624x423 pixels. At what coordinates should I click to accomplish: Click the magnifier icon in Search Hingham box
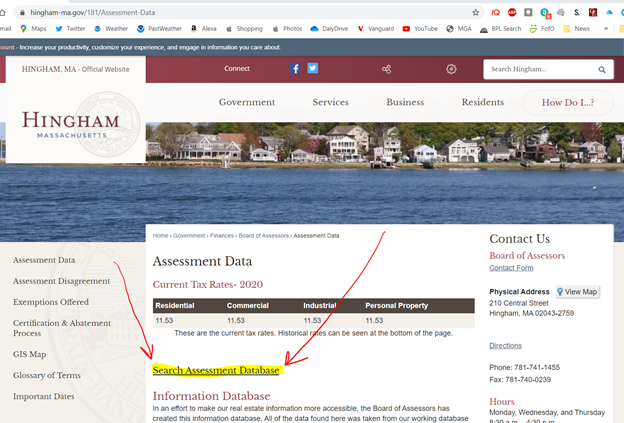pyautogui.click(x=603, y=70)
